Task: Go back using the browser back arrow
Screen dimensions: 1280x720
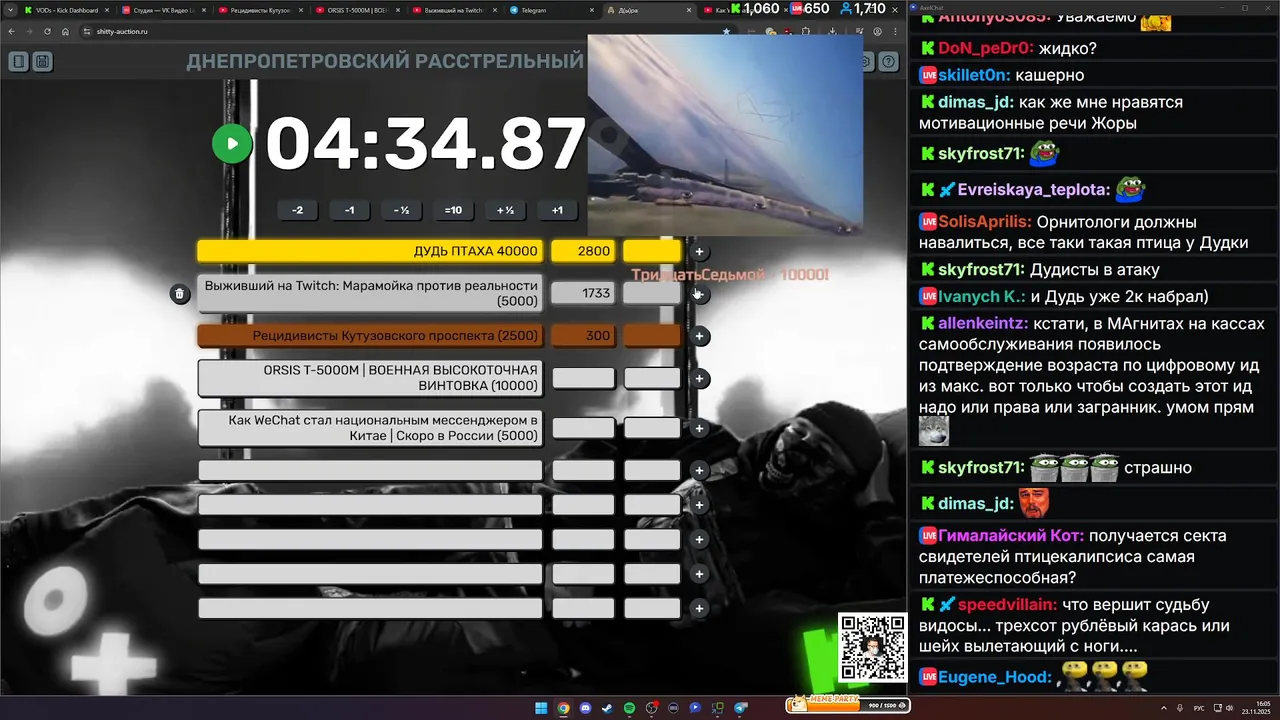Action: [11, 31]
